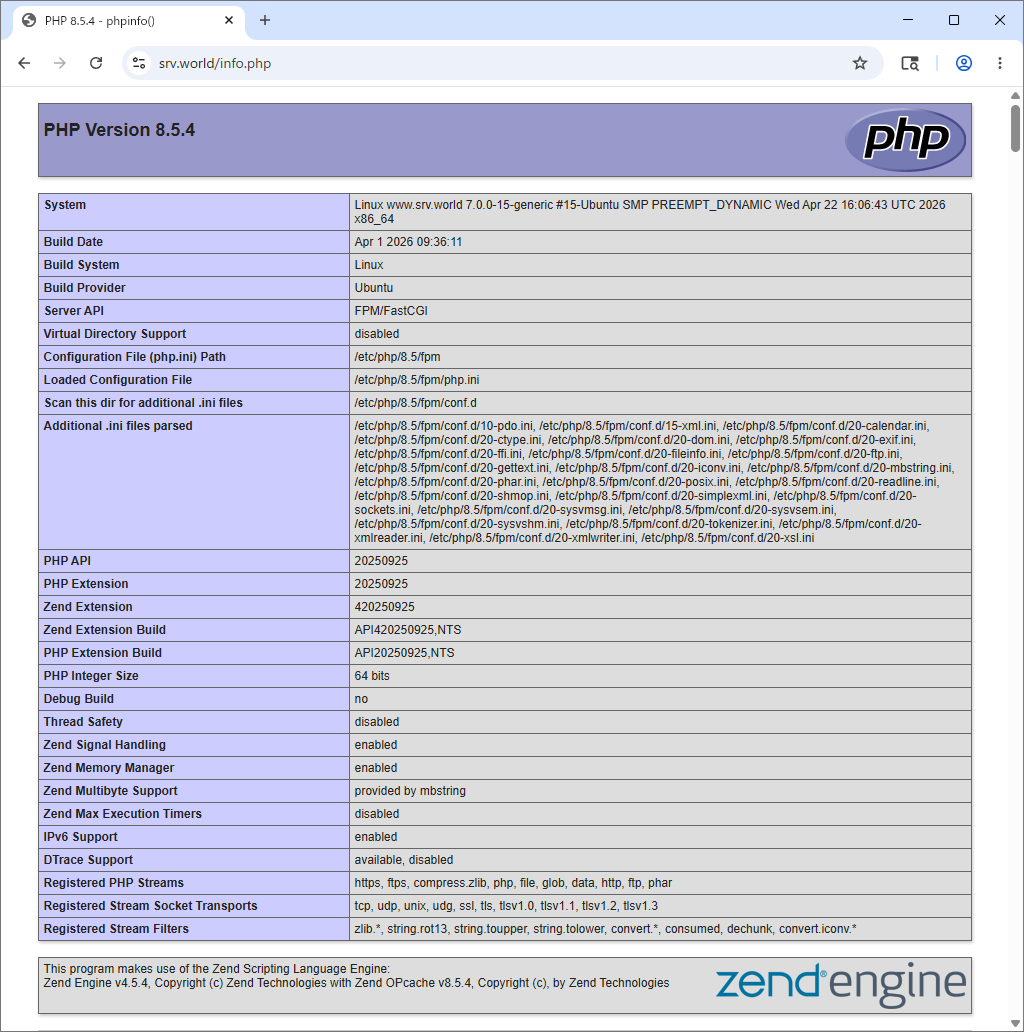Click the Virtual Directory Support label
Viewport: 1024px width, 1032px height.
click(x=115, y=334)
